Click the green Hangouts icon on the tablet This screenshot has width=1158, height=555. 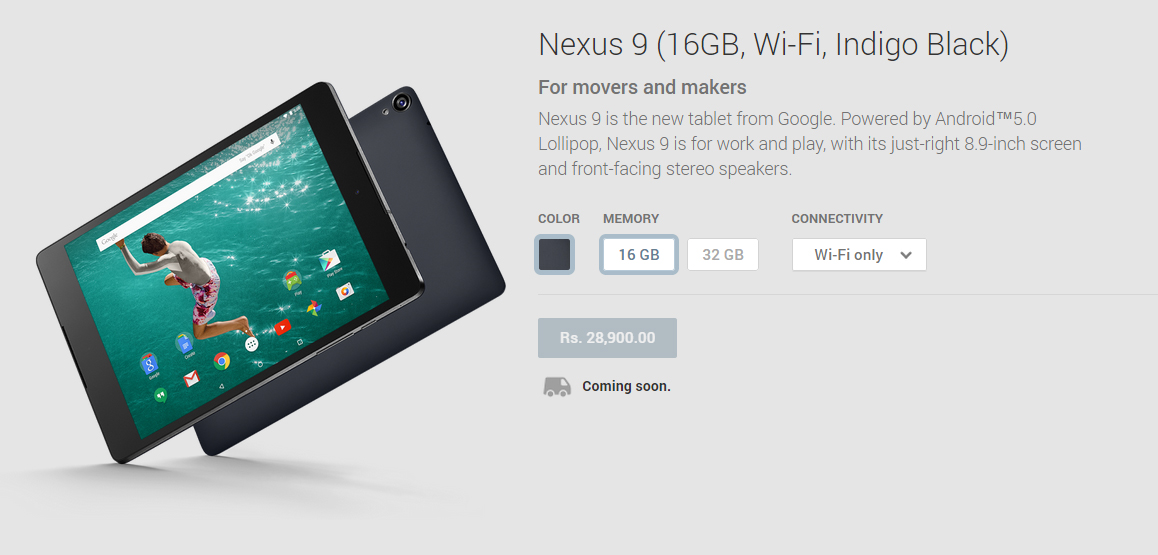click(x=160, y=396)
